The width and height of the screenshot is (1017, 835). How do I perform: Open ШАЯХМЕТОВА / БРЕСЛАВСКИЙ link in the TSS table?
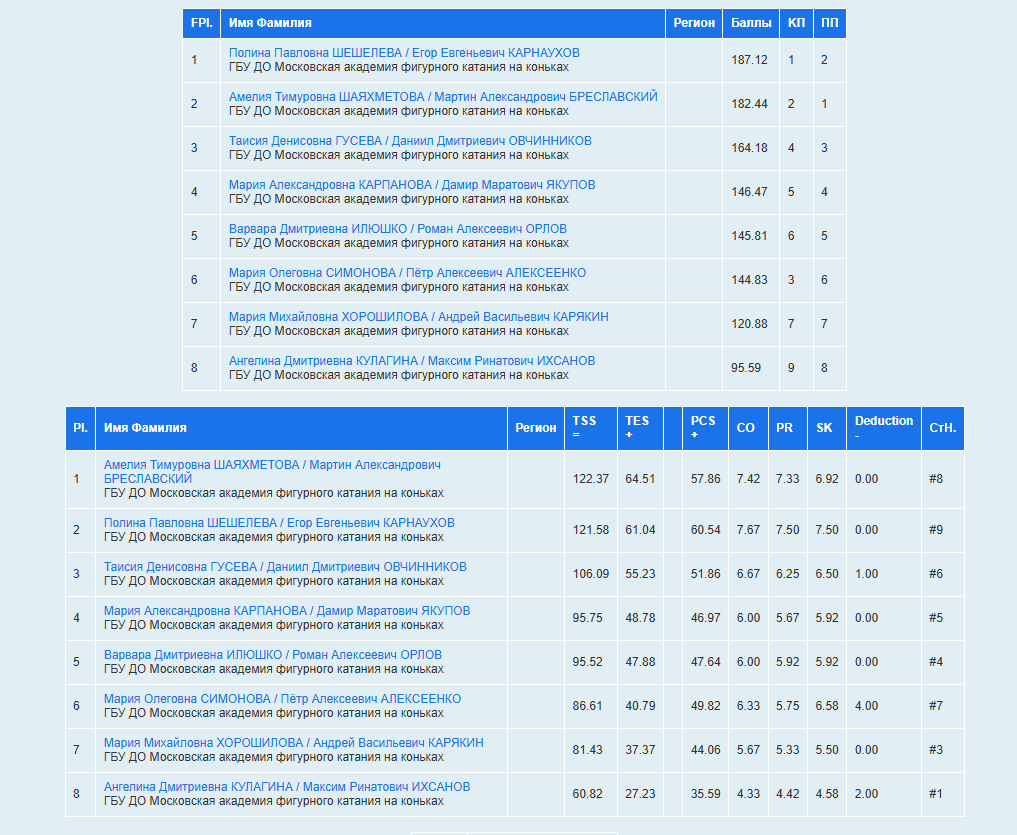[x=272, y=472]
